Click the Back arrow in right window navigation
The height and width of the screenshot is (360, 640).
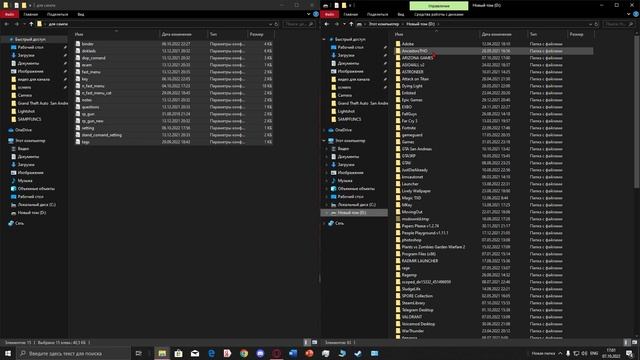click(x=327, y=24)
